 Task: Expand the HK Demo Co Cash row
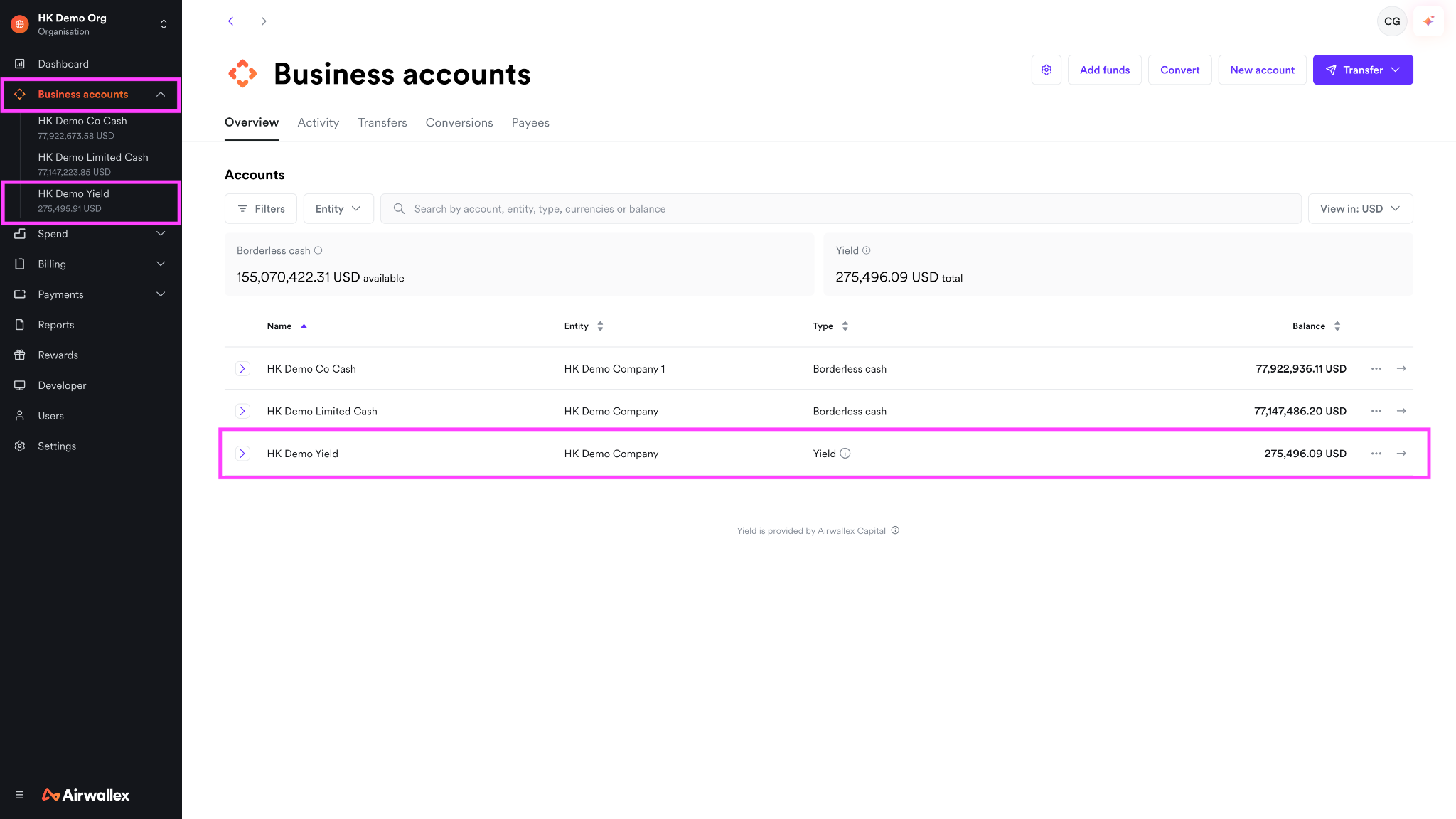pyautogui.click(x=242, y=368)
